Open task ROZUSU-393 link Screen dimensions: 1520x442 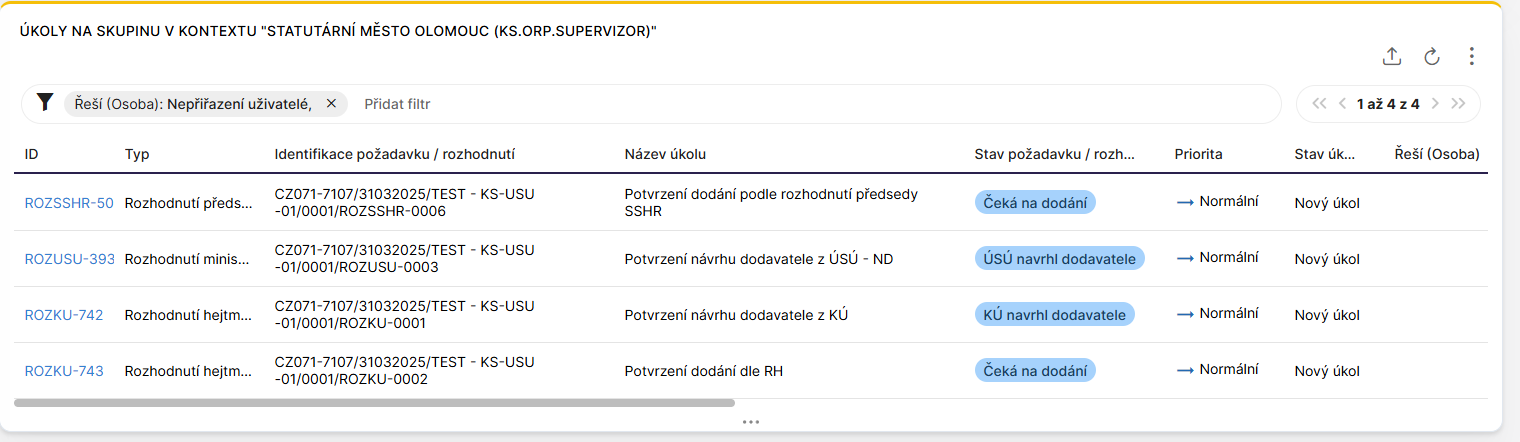pos(69,259)
